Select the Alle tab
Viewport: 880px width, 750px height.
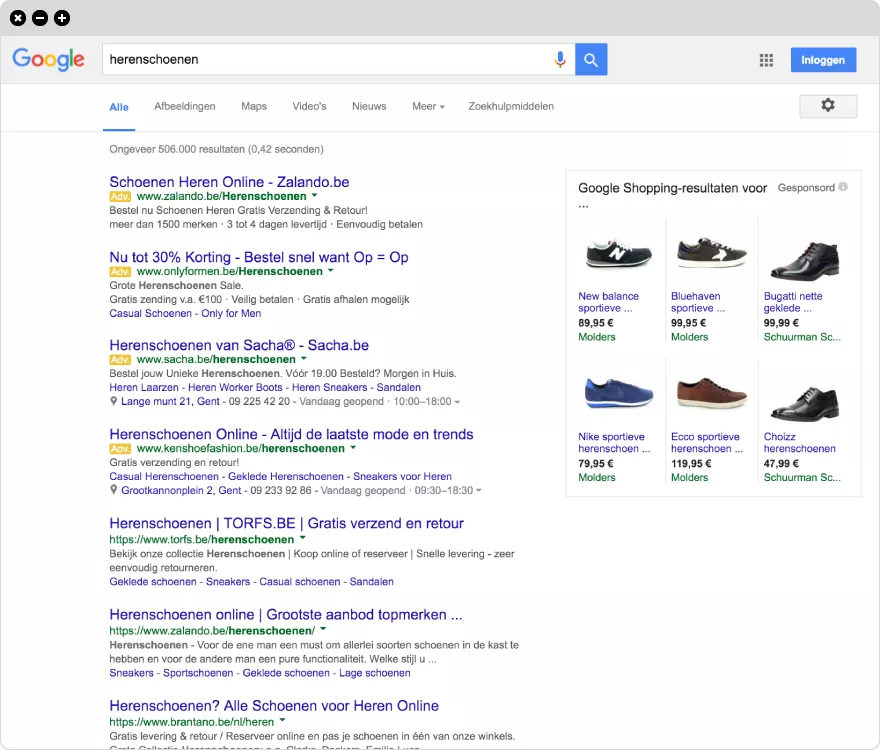pyautogui.click(x=119, y=107)
